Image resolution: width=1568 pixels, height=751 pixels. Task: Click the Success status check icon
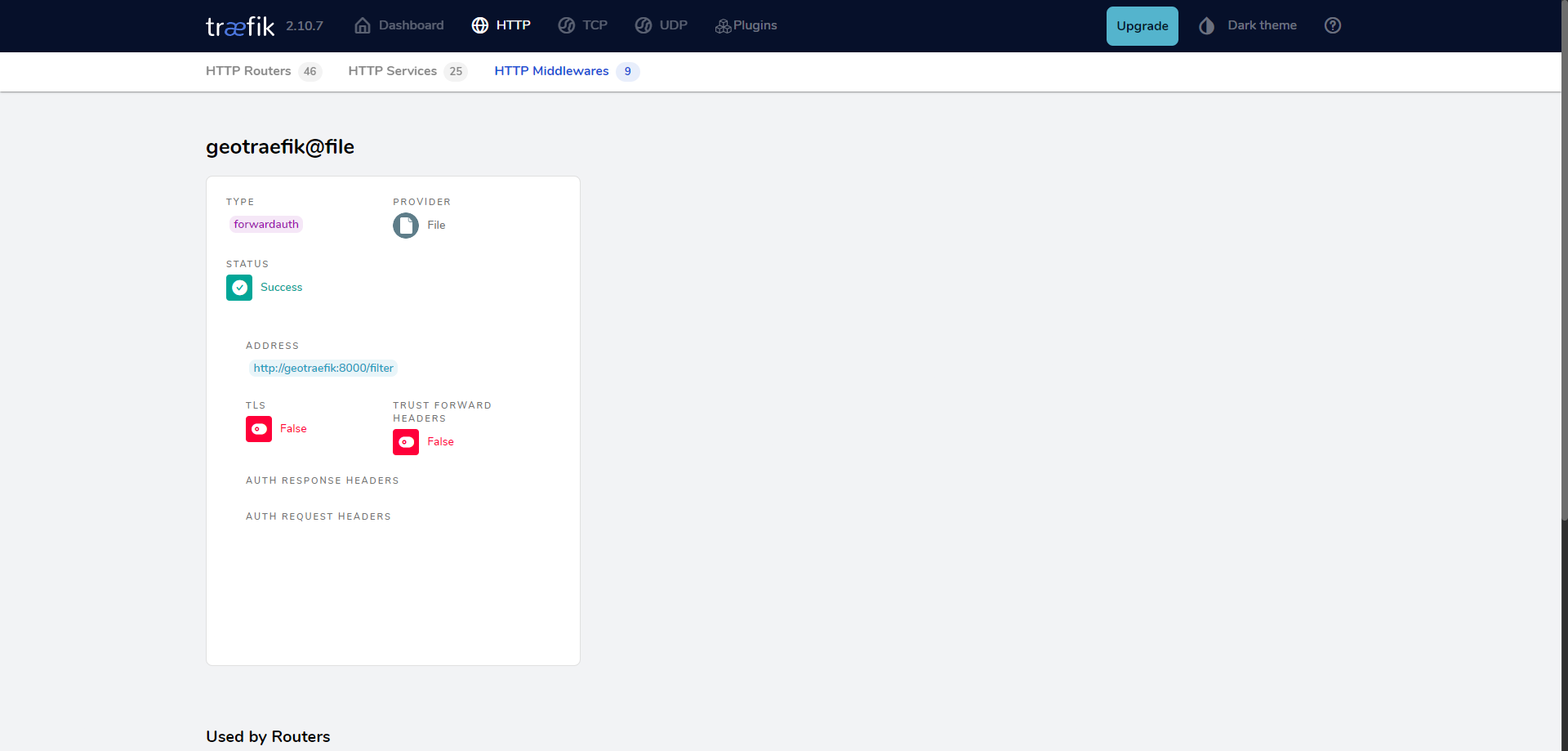(x=239, y=288)
